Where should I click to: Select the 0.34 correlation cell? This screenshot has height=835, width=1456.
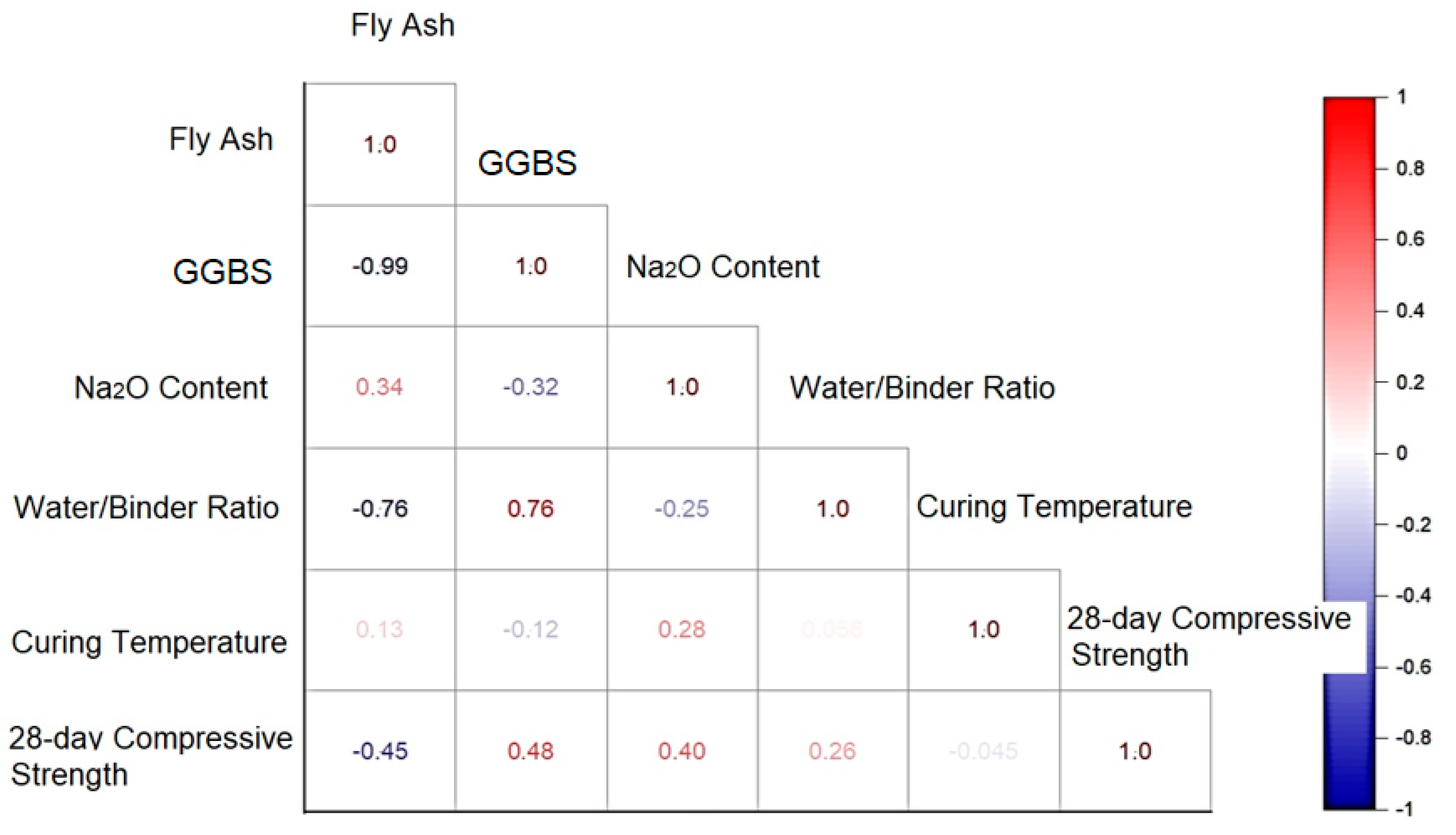[x=379, y=387]
